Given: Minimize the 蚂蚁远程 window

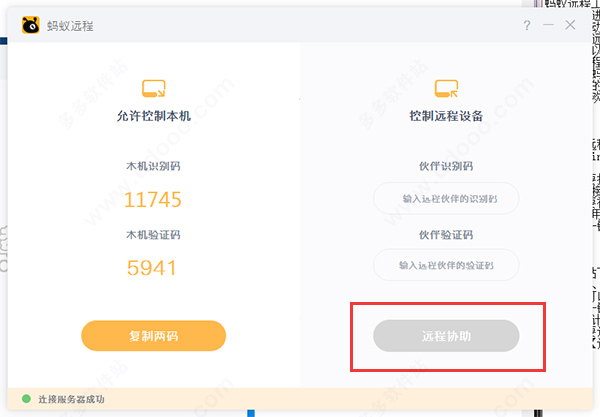Looking at the screenshot, I should pyautogui.click(x=548, y=25).
